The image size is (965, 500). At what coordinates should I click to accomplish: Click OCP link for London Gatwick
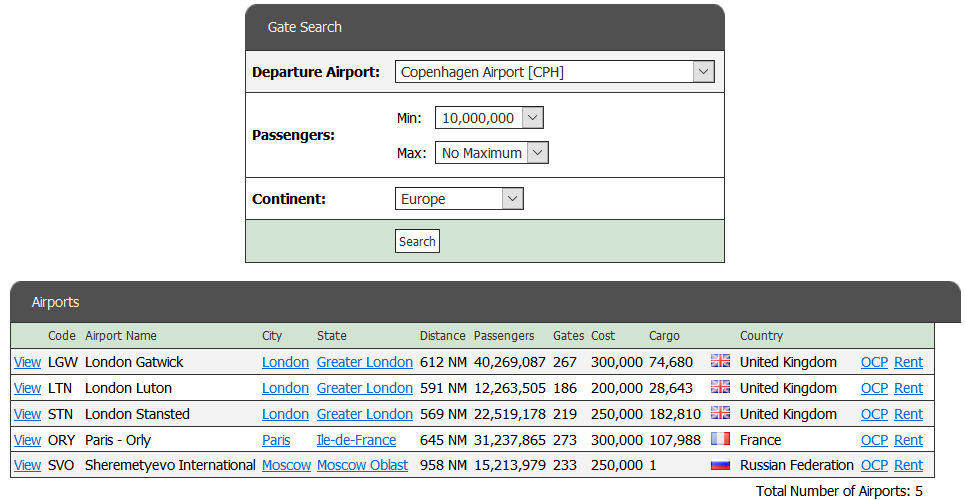pyautogui.click(x=874, y=362)
